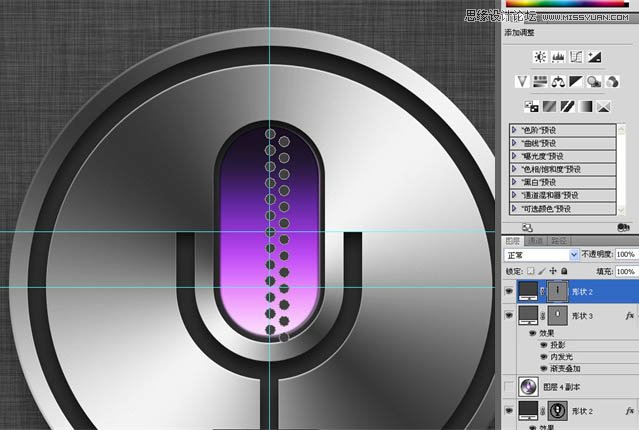Image resolution: width=639 pixels, height=430 pixels.
Task: Hide the 形状 3 layer
Action: [x=509, y=315]
